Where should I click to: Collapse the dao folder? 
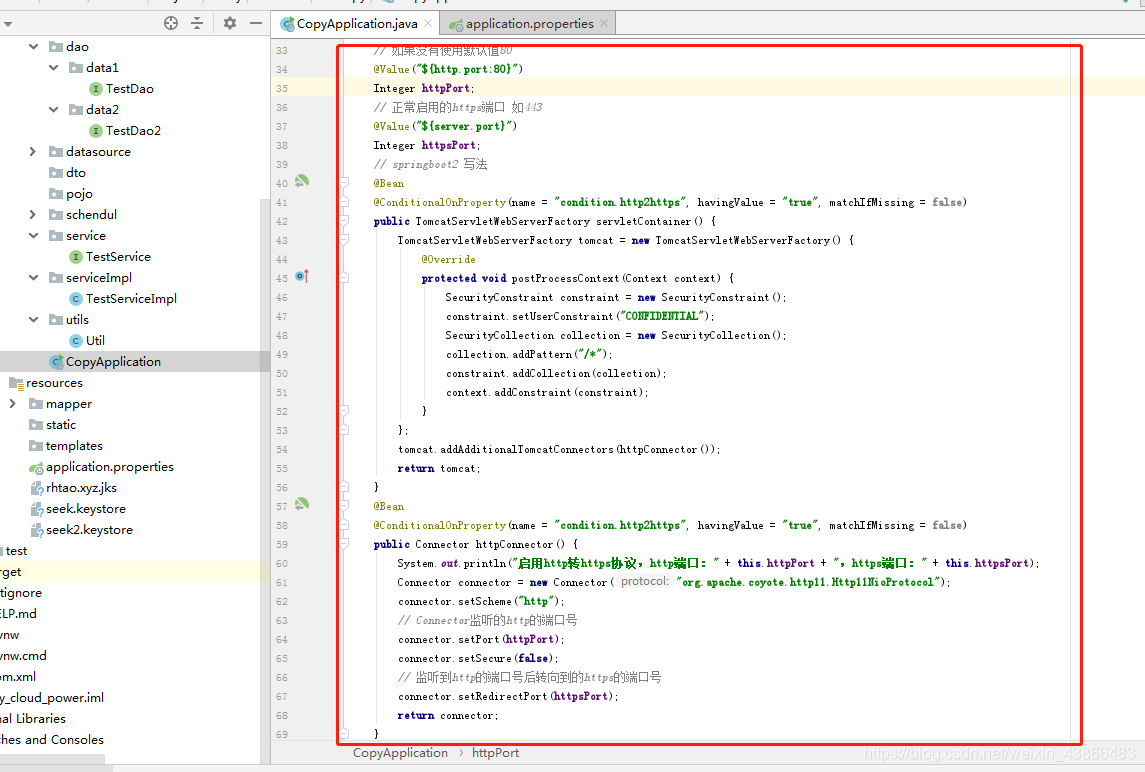(x=34, y=47)
